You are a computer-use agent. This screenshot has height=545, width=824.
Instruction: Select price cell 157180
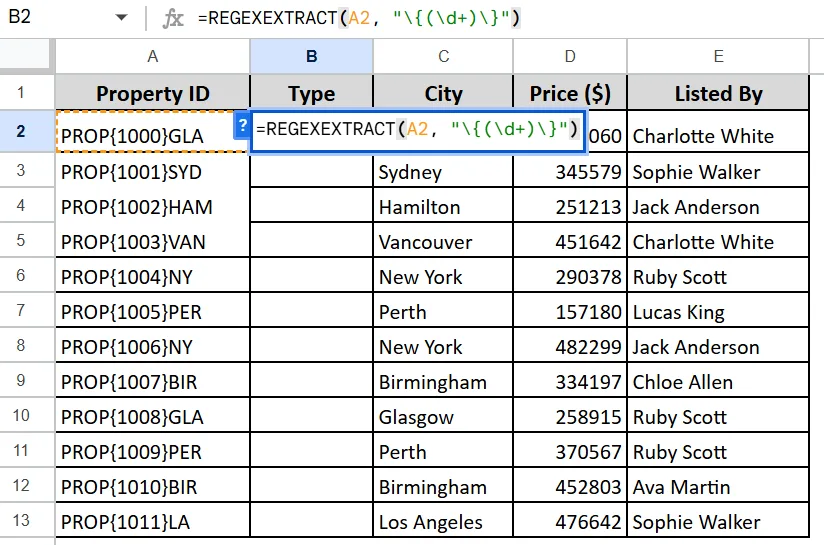pyautogui.click(x=570, y=311)
